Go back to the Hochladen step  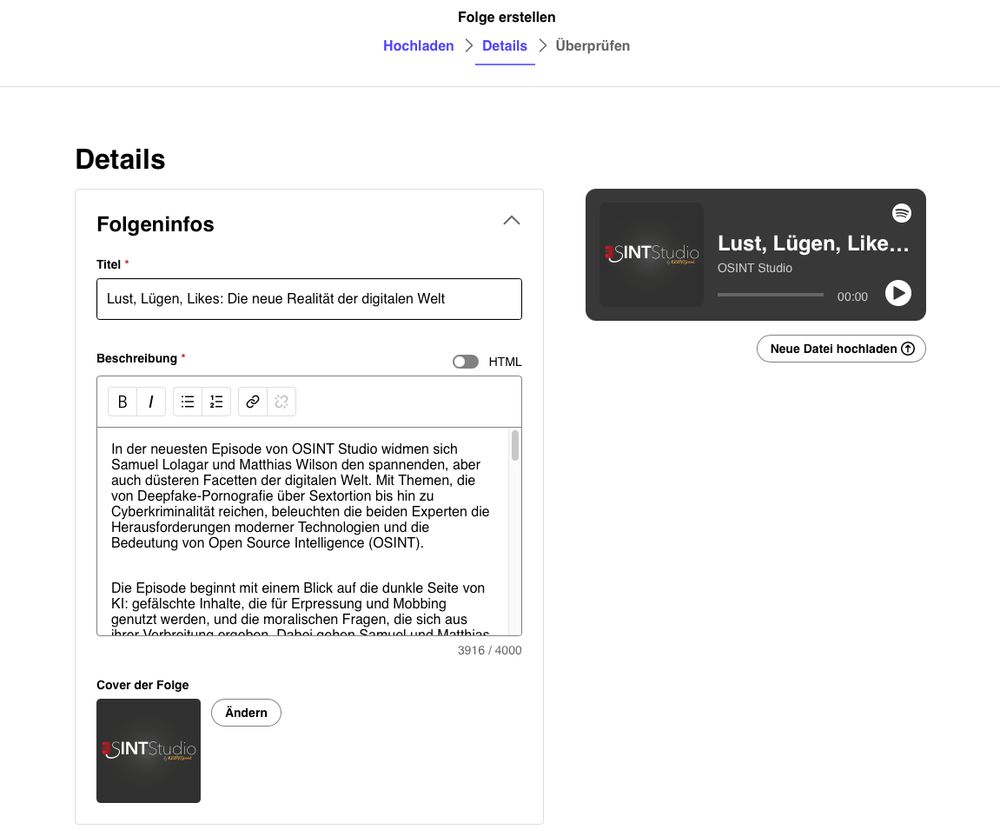click(418, 46)
